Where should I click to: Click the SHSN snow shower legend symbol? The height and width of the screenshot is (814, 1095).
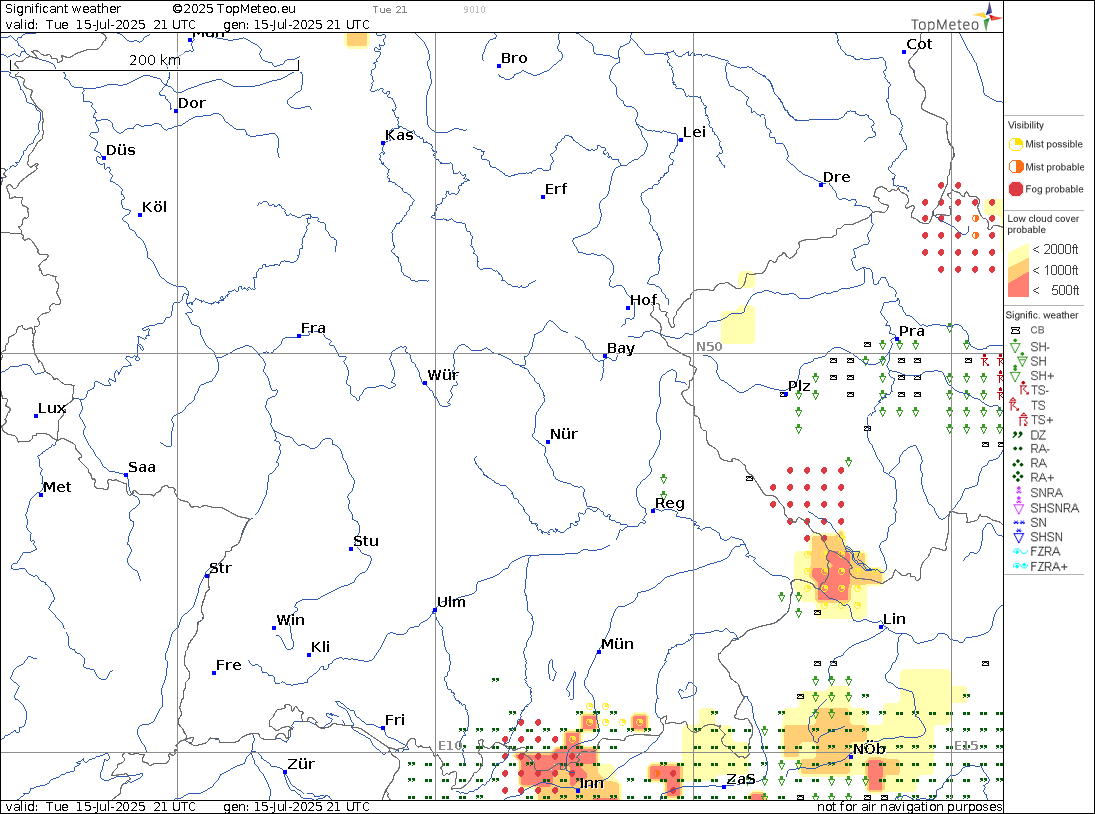coord(1018,536)
